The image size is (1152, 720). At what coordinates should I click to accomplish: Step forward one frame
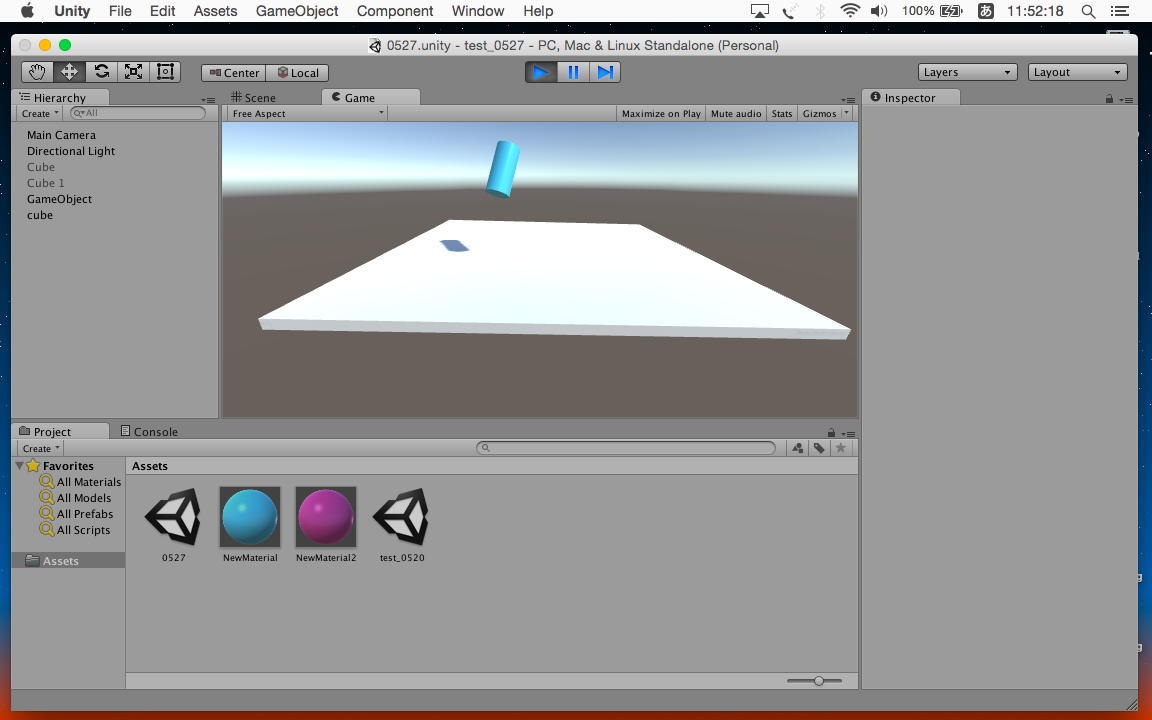tap(605, 72)
